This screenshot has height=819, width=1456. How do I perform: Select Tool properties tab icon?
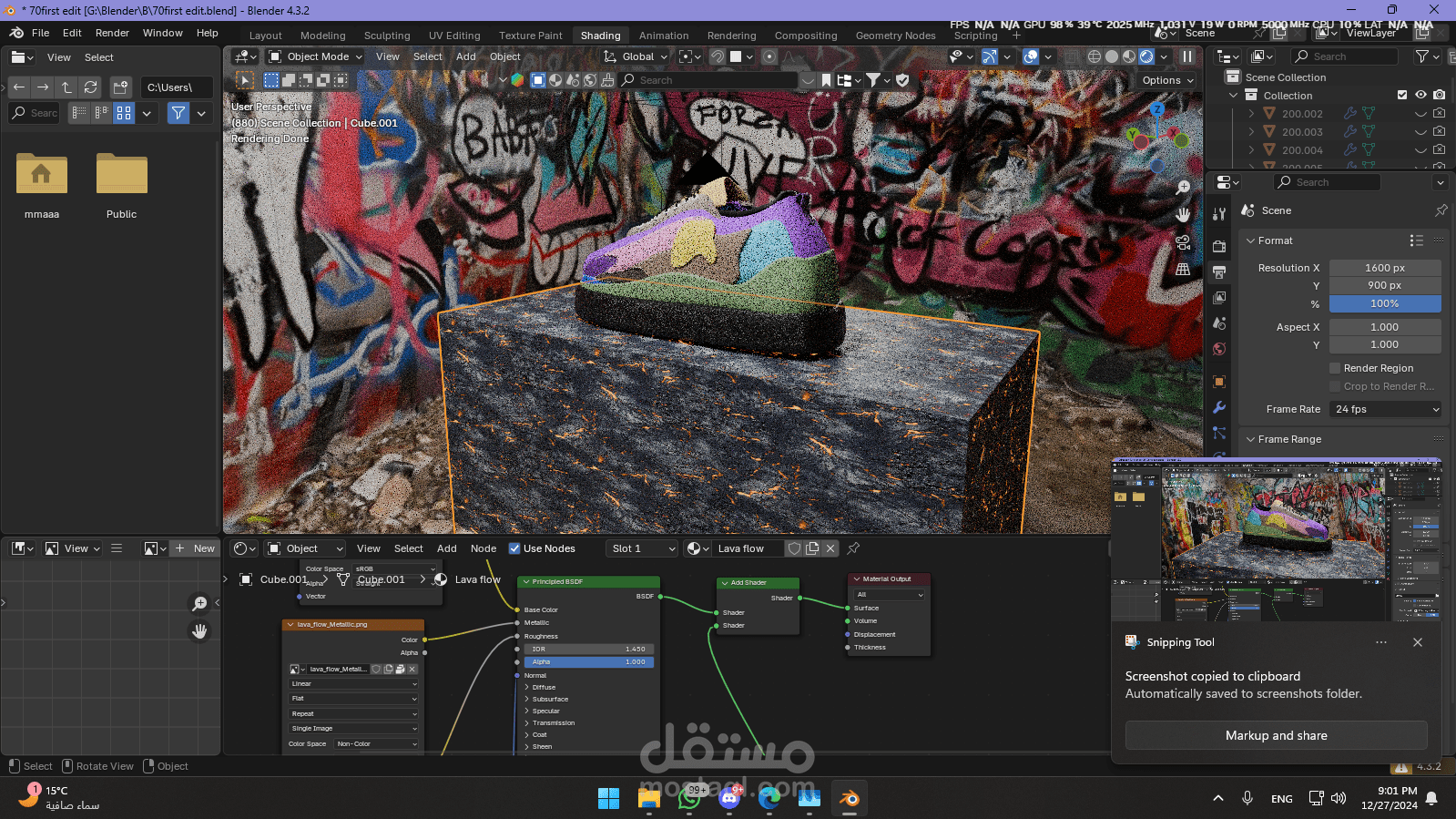[1219, 213]
